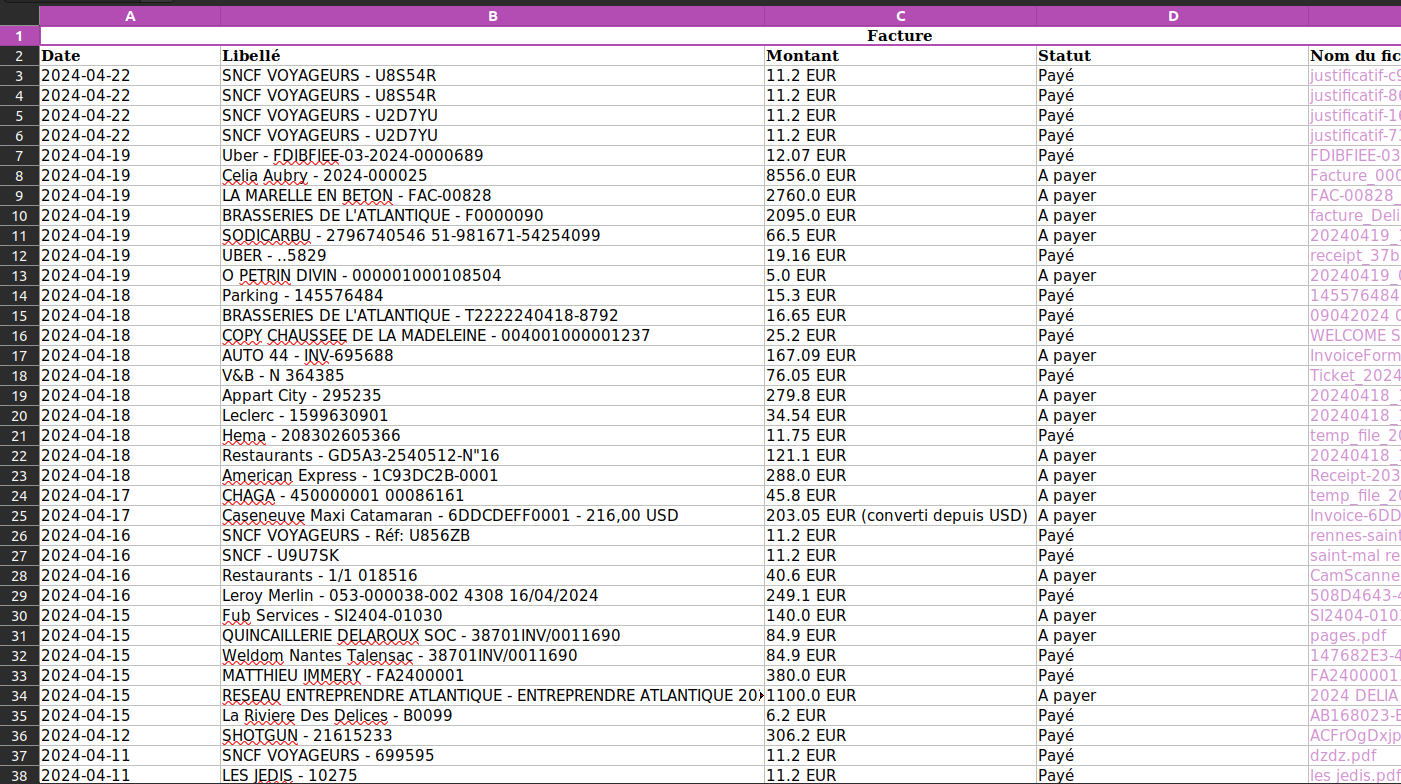The height and width of the screenshot is (784, 1401).
Task: Select column A header
Action: tap(130, 16)
